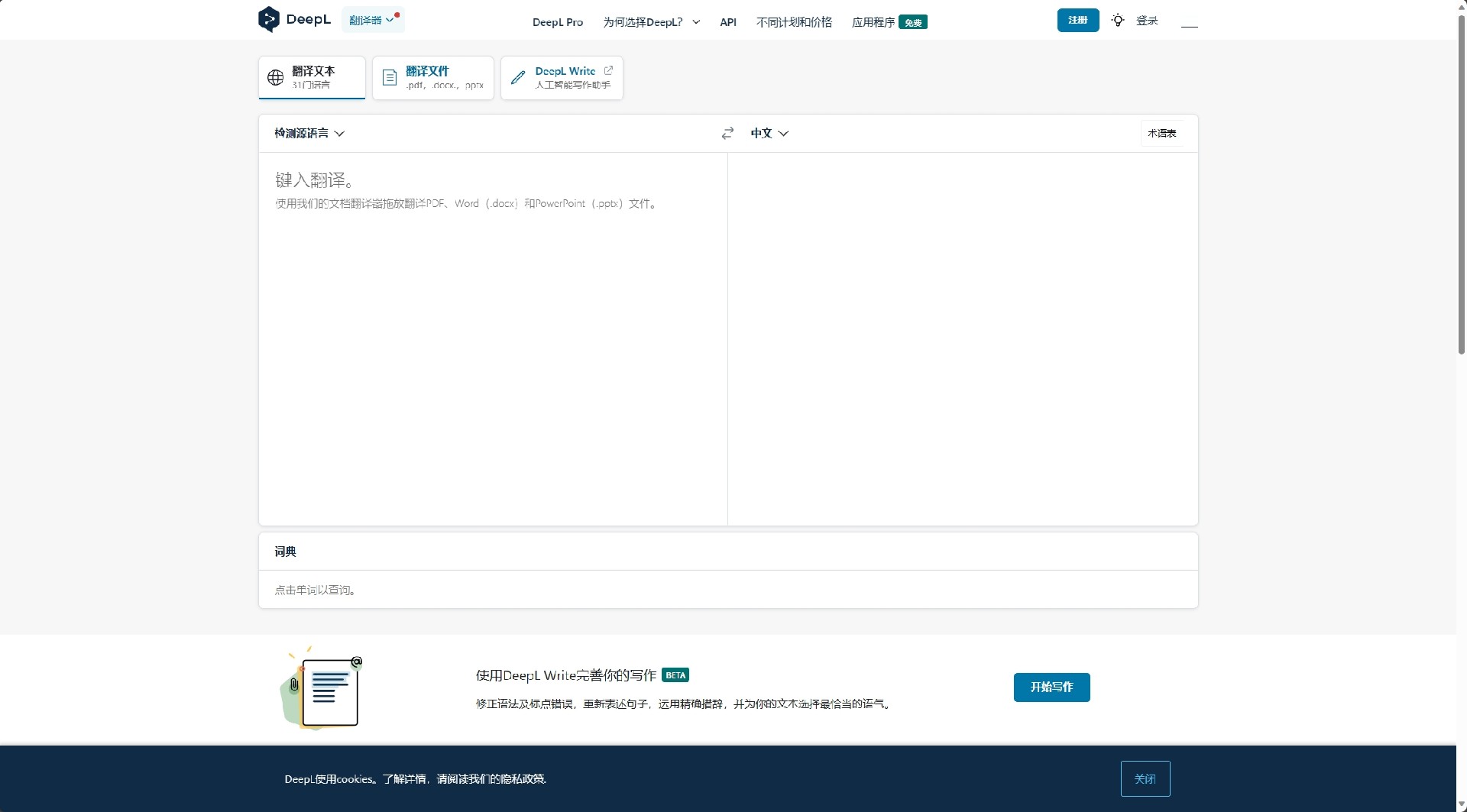The image size is (1467, 812).
Task: Expand the 检测源语言 source language dropdown
Action: click(x=309, y=133)
